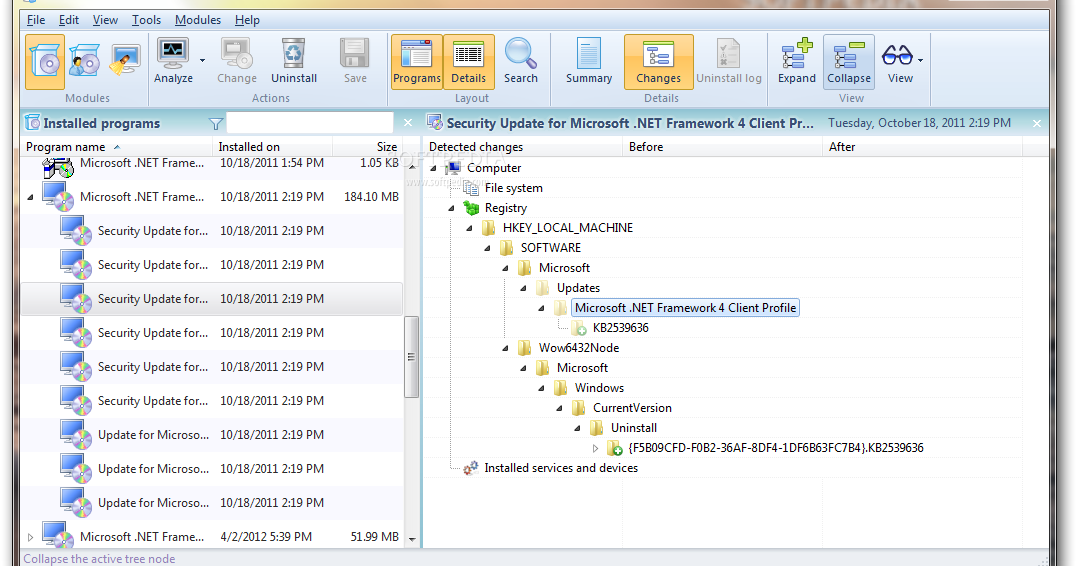
Task: Toggle the Details layout panel
Action: tap(468, 62)
